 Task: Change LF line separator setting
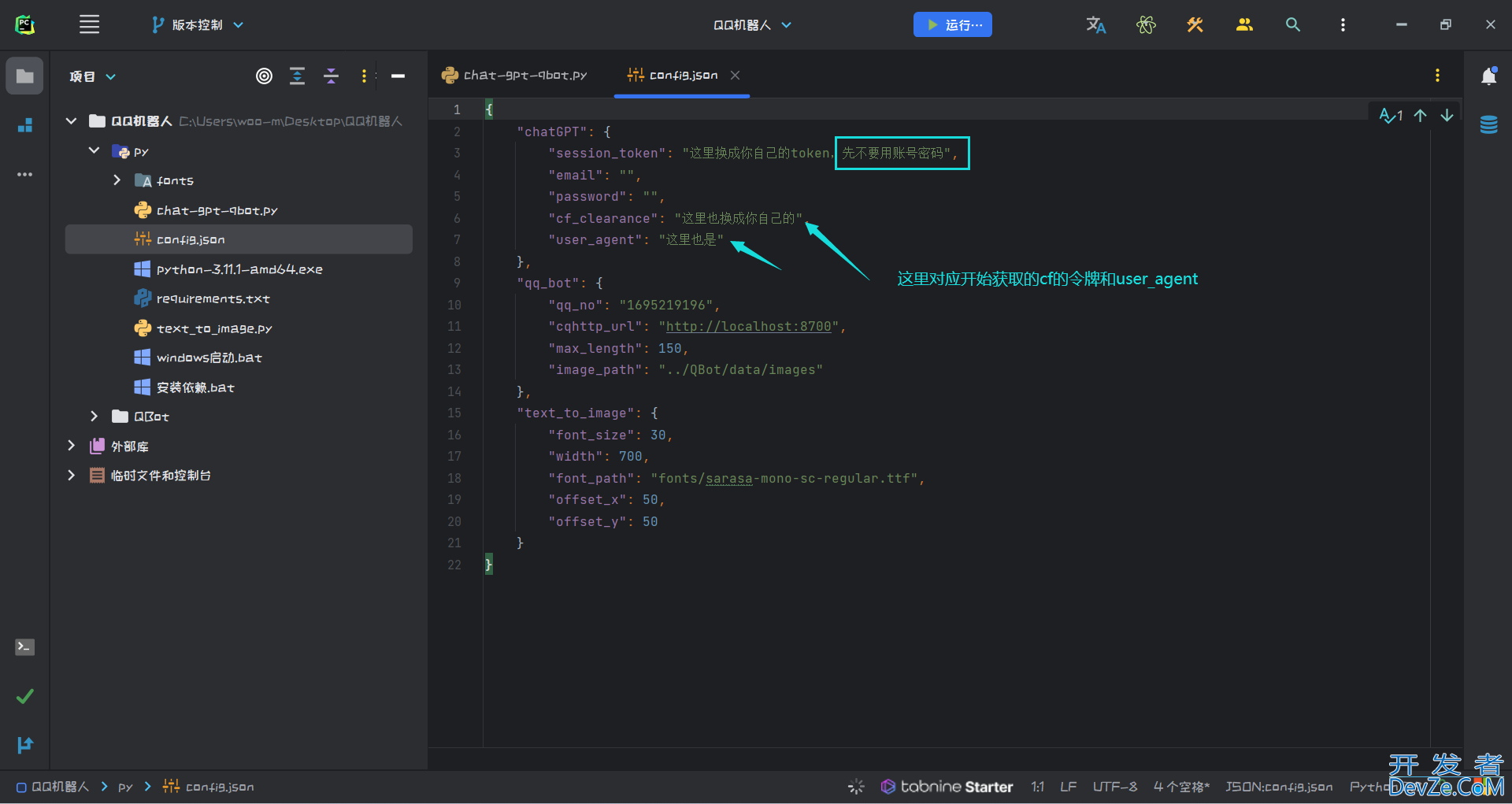1068,786
